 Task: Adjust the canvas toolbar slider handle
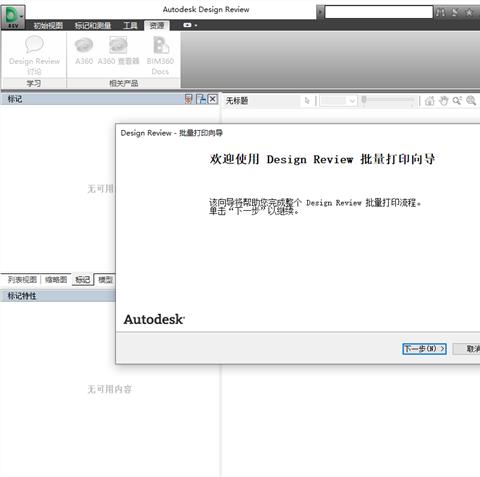click(364, 100)
